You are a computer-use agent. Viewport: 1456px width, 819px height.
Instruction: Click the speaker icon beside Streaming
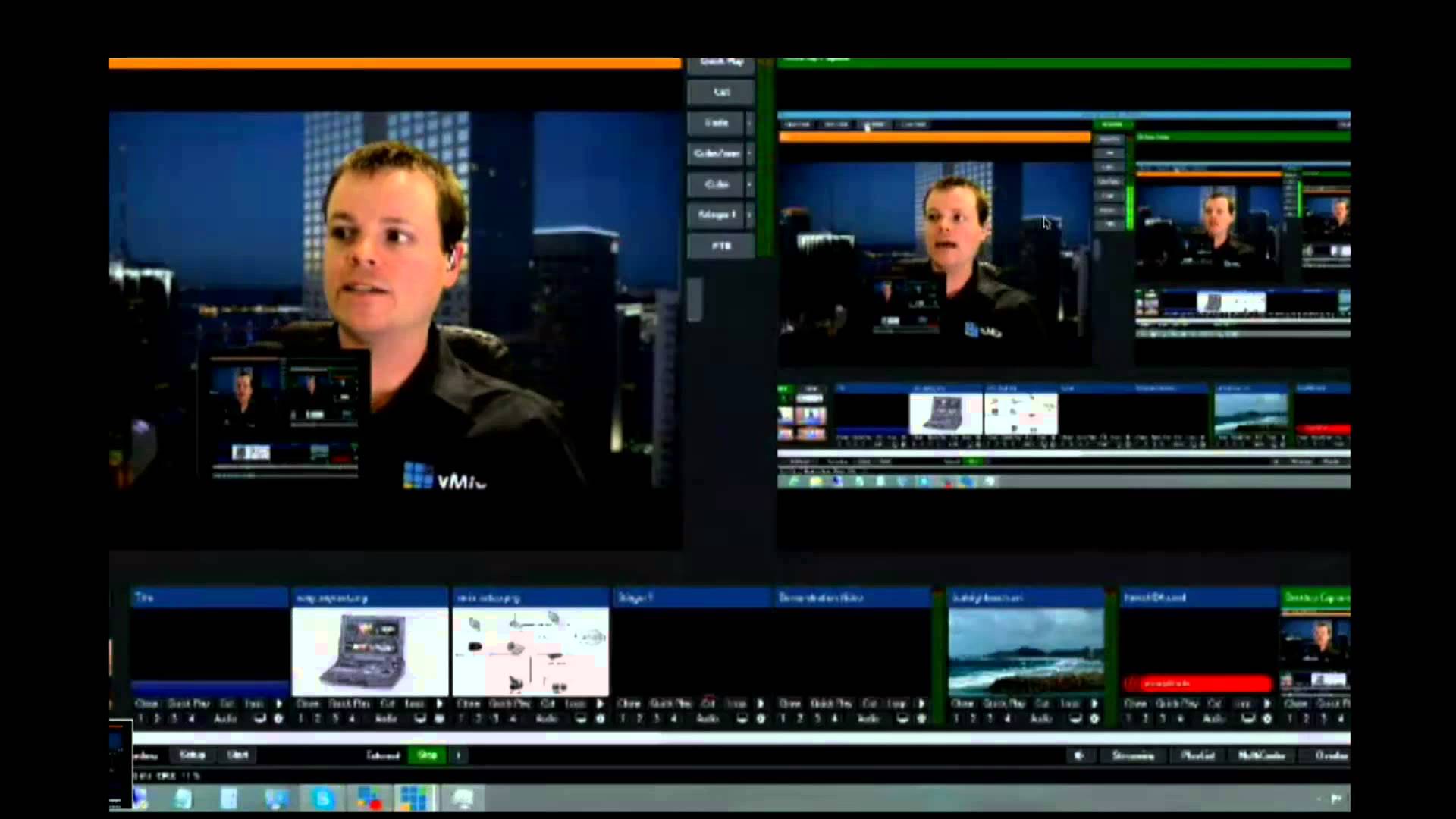click(x=1078, y=755)
